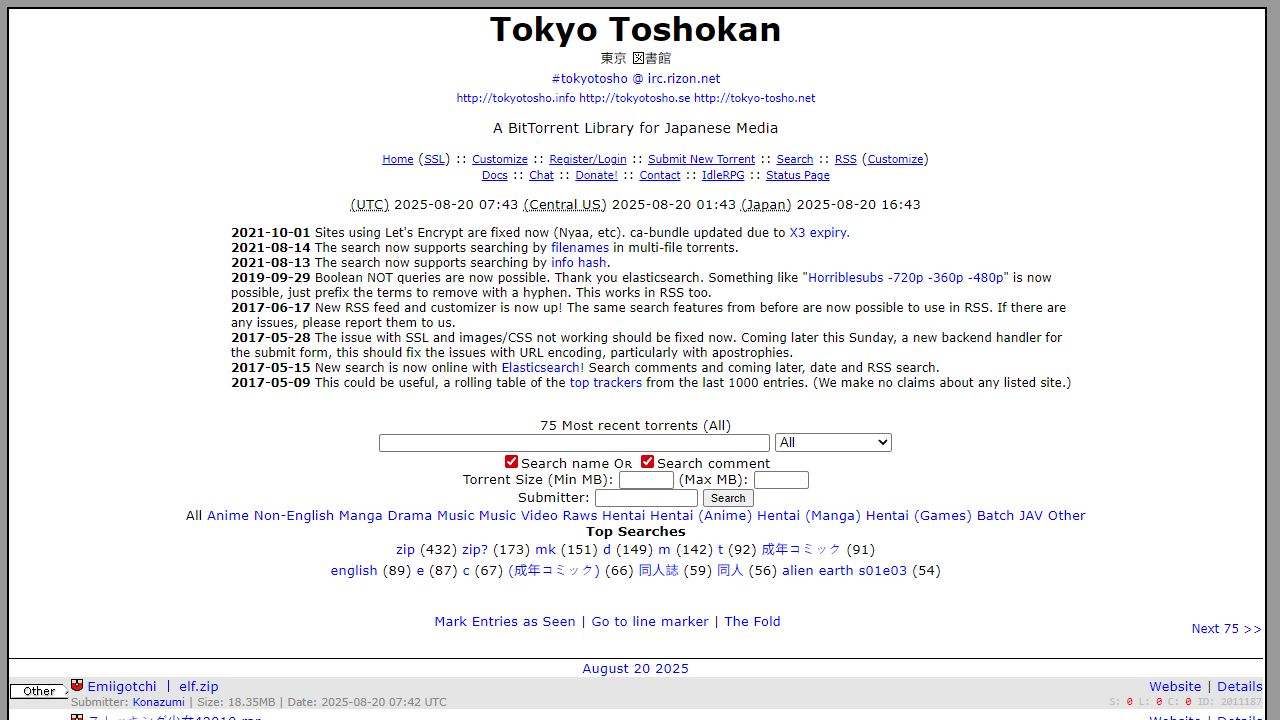Toggle the Search comment checkbox

647,462
